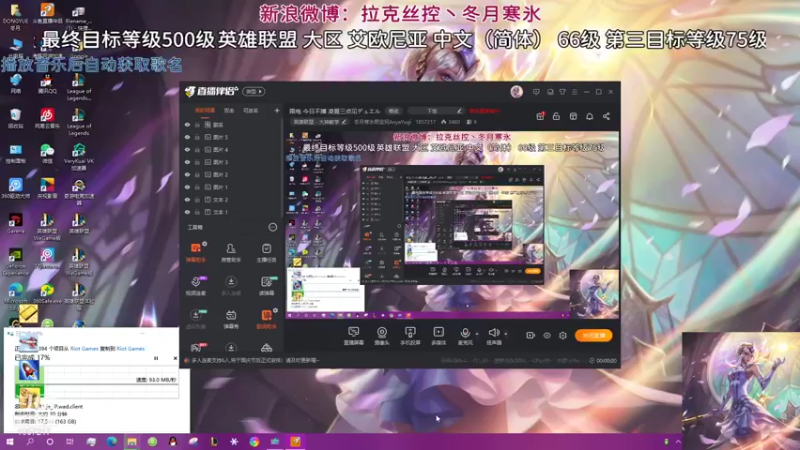Click the share icon in the room header
This screenshot has width=800, height=450.
606,116
